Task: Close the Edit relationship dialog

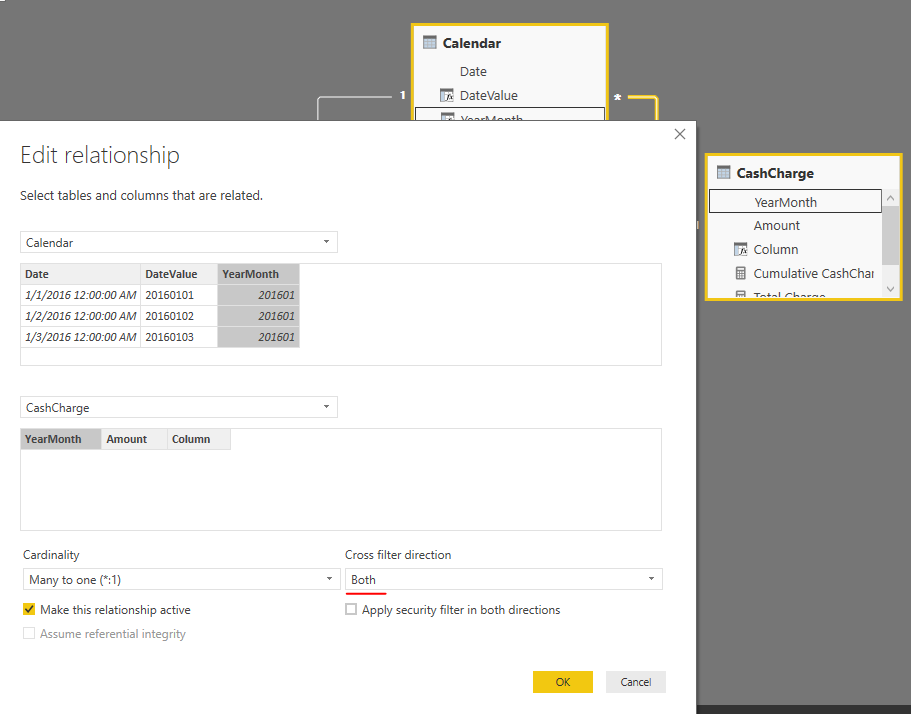Action: [x=680, y=134]
